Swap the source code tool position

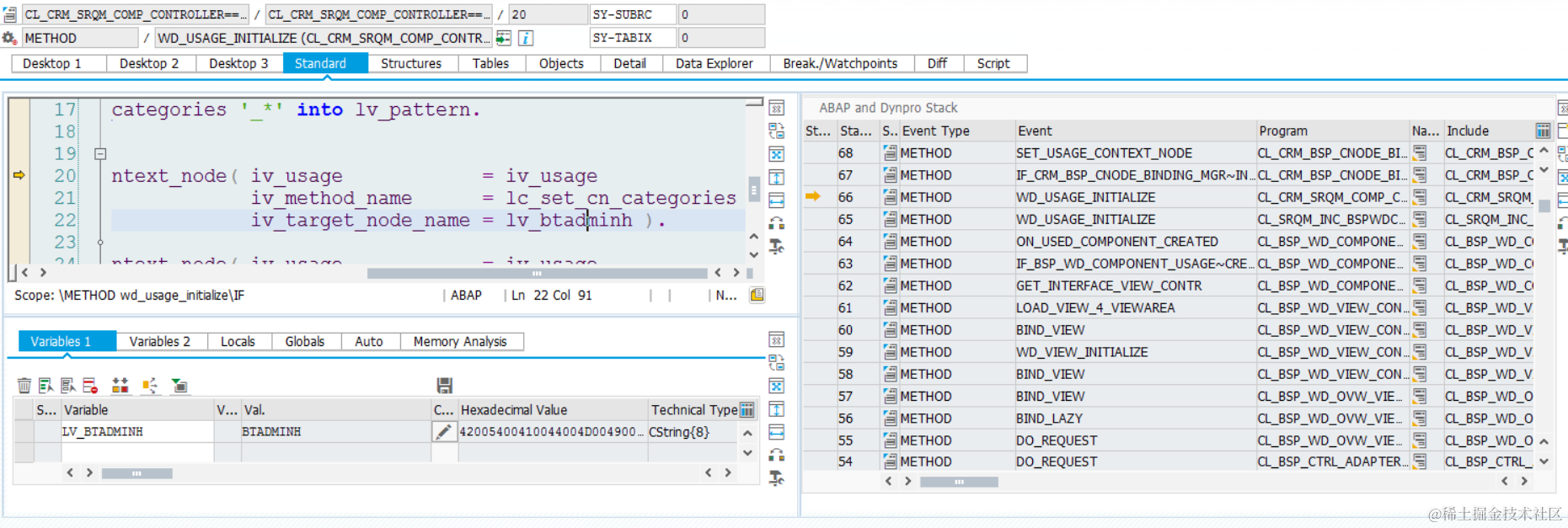pyautogui.click(x=777, y=131)
